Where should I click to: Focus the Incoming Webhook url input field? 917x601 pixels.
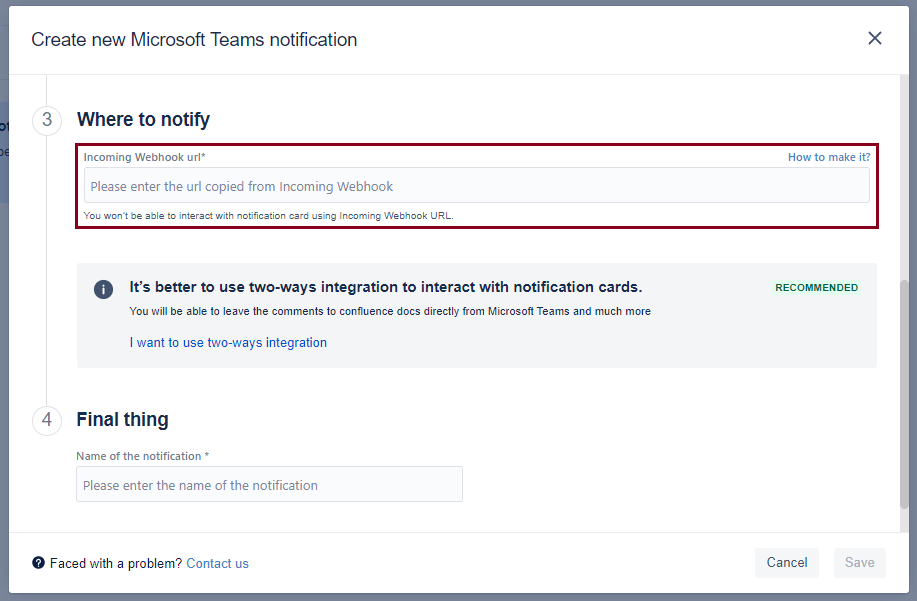coord(477,186)
